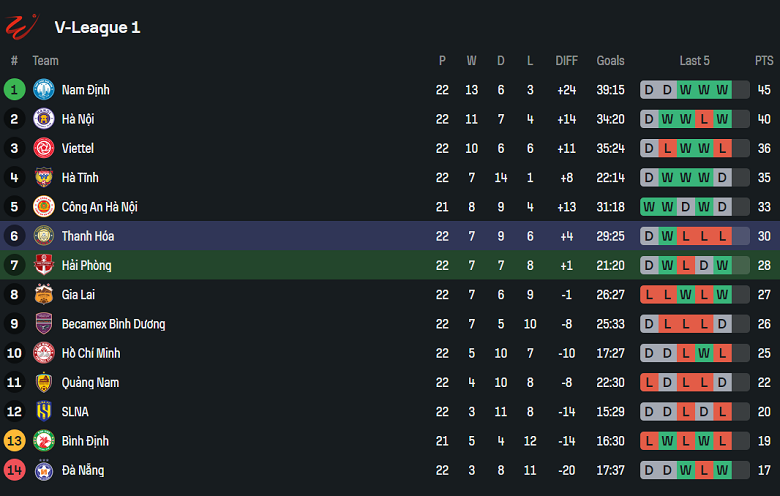Click the Last 5 column header

tap(694, 61)
